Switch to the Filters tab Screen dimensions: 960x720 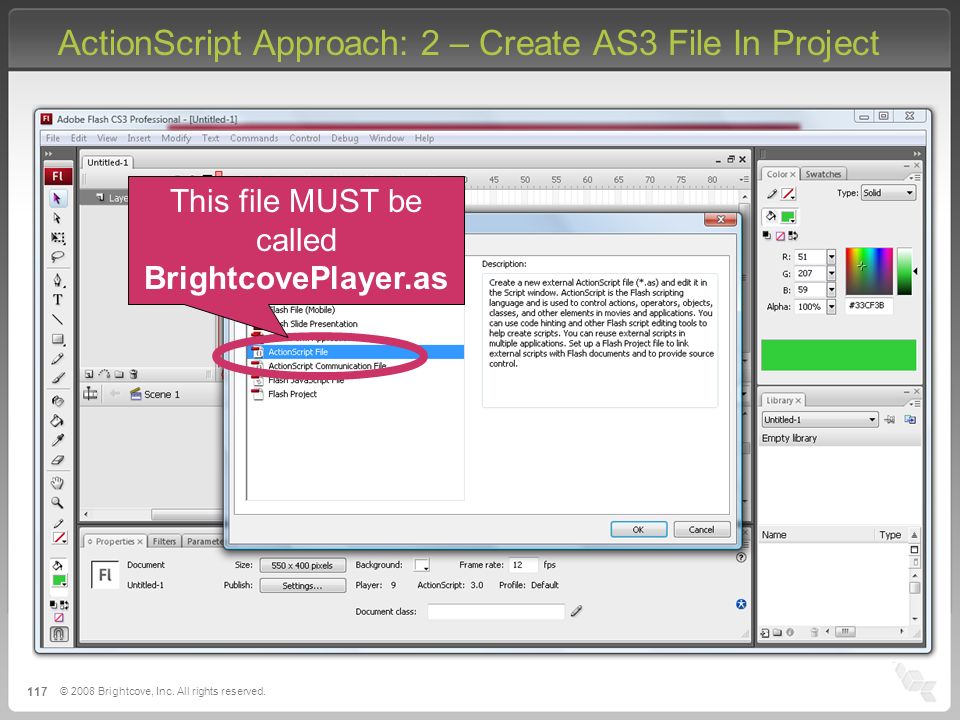click(x=164, y=541)
